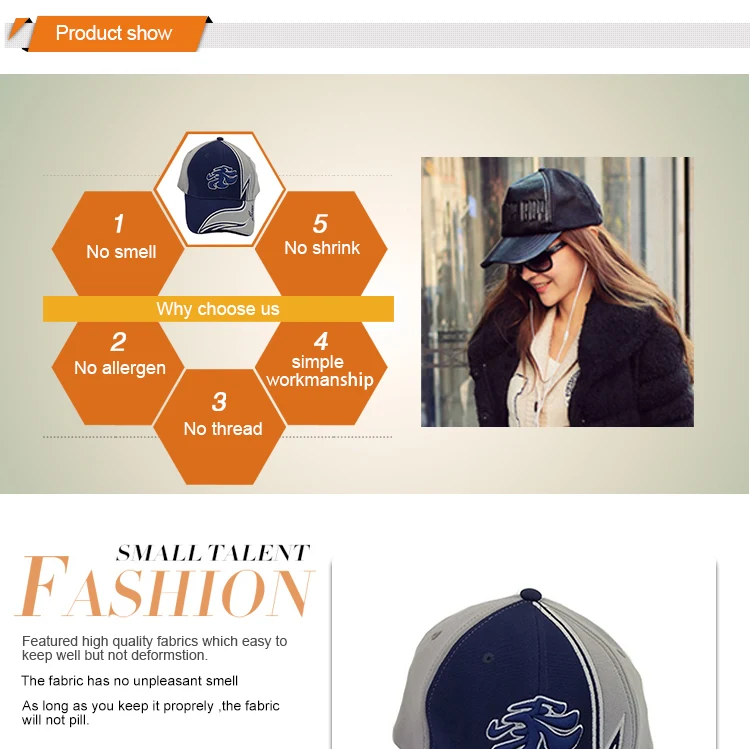Click the No shrink hexagon
This screenshot has height=749, width=750.
[321, 244]
